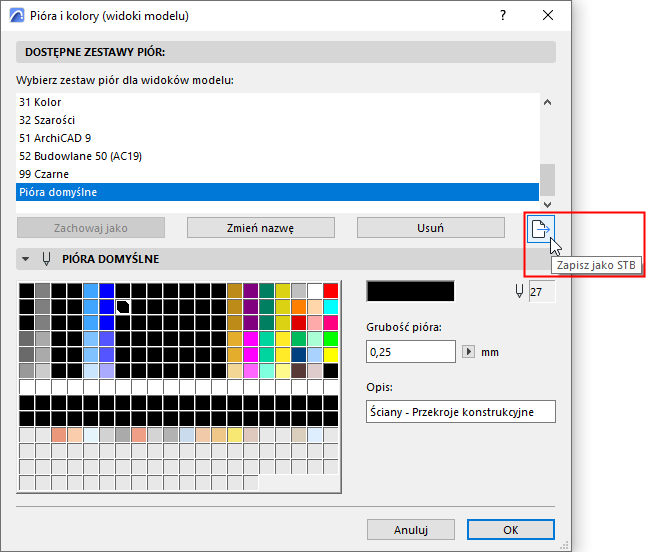The image size is (646, 552).
Task: Select the Pióra domyślne pen set
Action: (x=278, y=192)
